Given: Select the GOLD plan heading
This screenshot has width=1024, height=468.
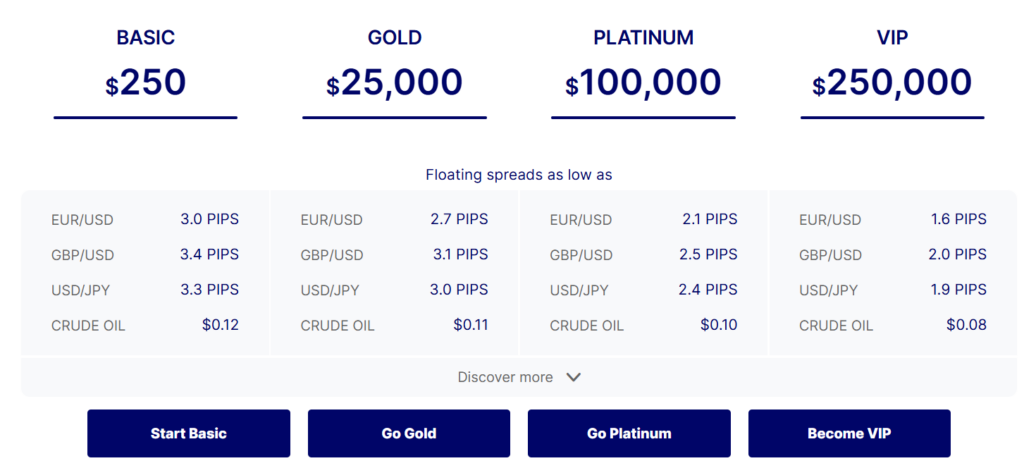Looking at the screenshot, I should [x=394, y=38].
